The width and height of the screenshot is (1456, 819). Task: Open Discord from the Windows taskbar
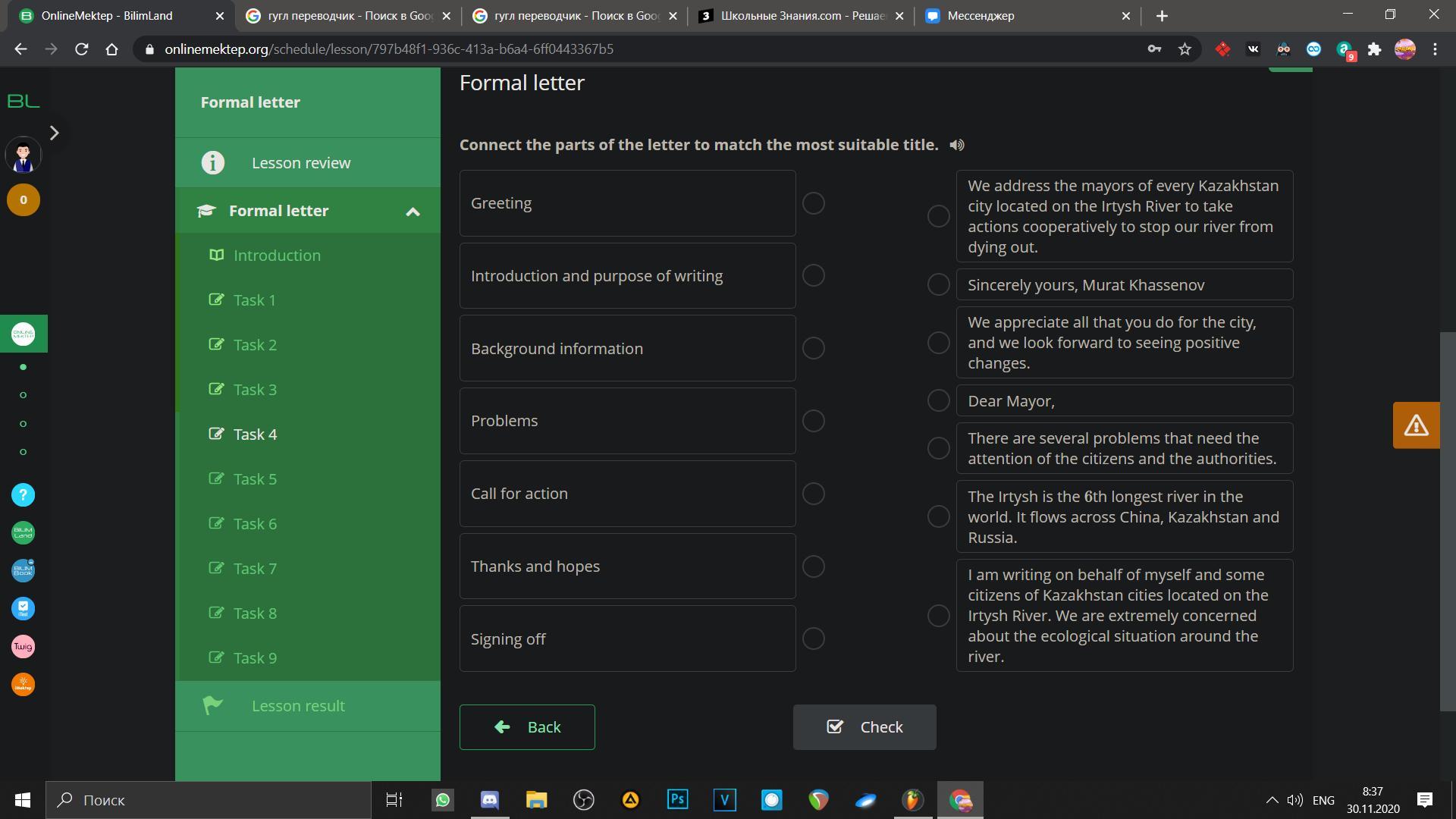click(490, 800)
